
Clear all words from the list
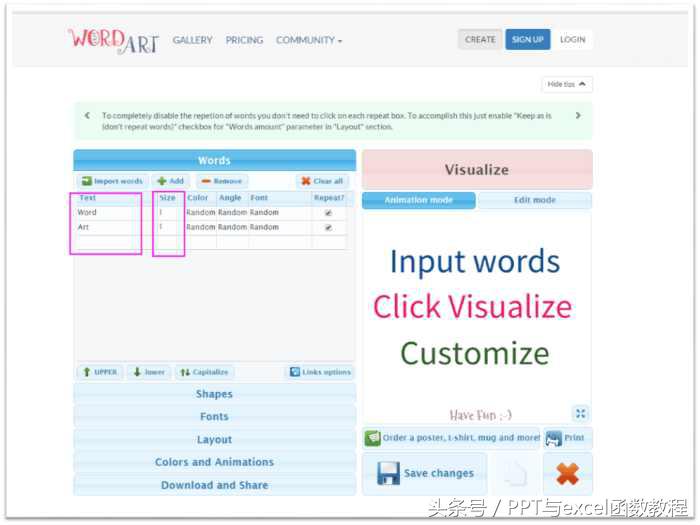pos(322,181)
